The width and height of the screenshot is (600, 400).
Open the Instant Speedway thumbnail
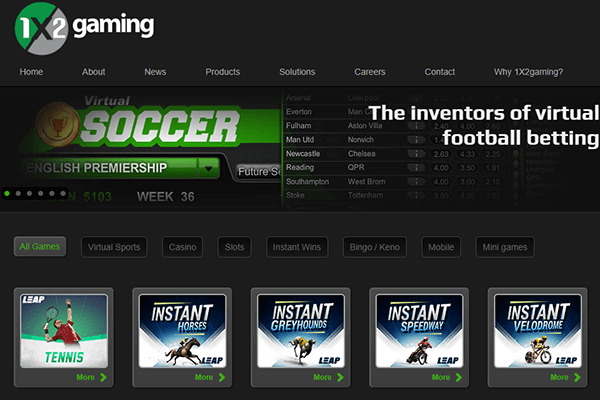pos(419,331)
